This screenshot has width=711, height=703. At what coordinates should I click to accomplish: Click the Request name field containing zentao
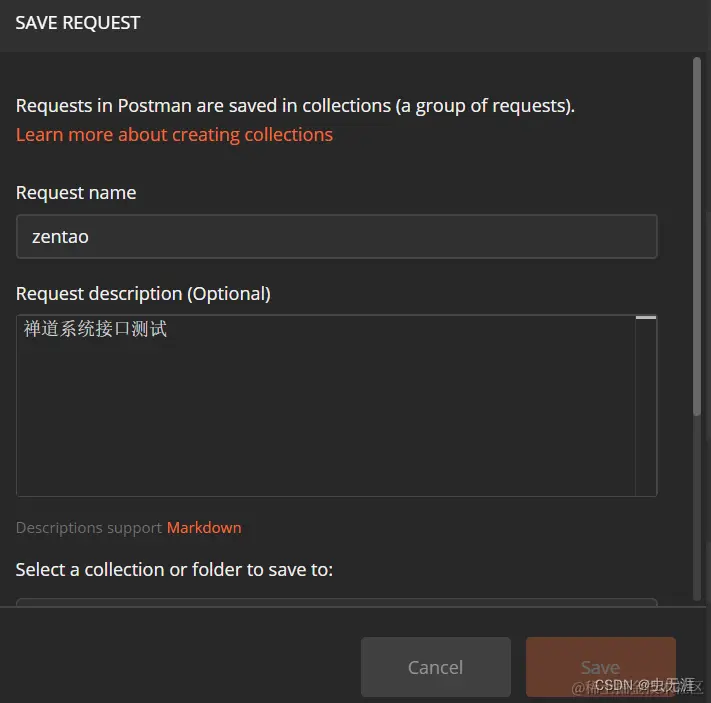[x=336, y=236]
